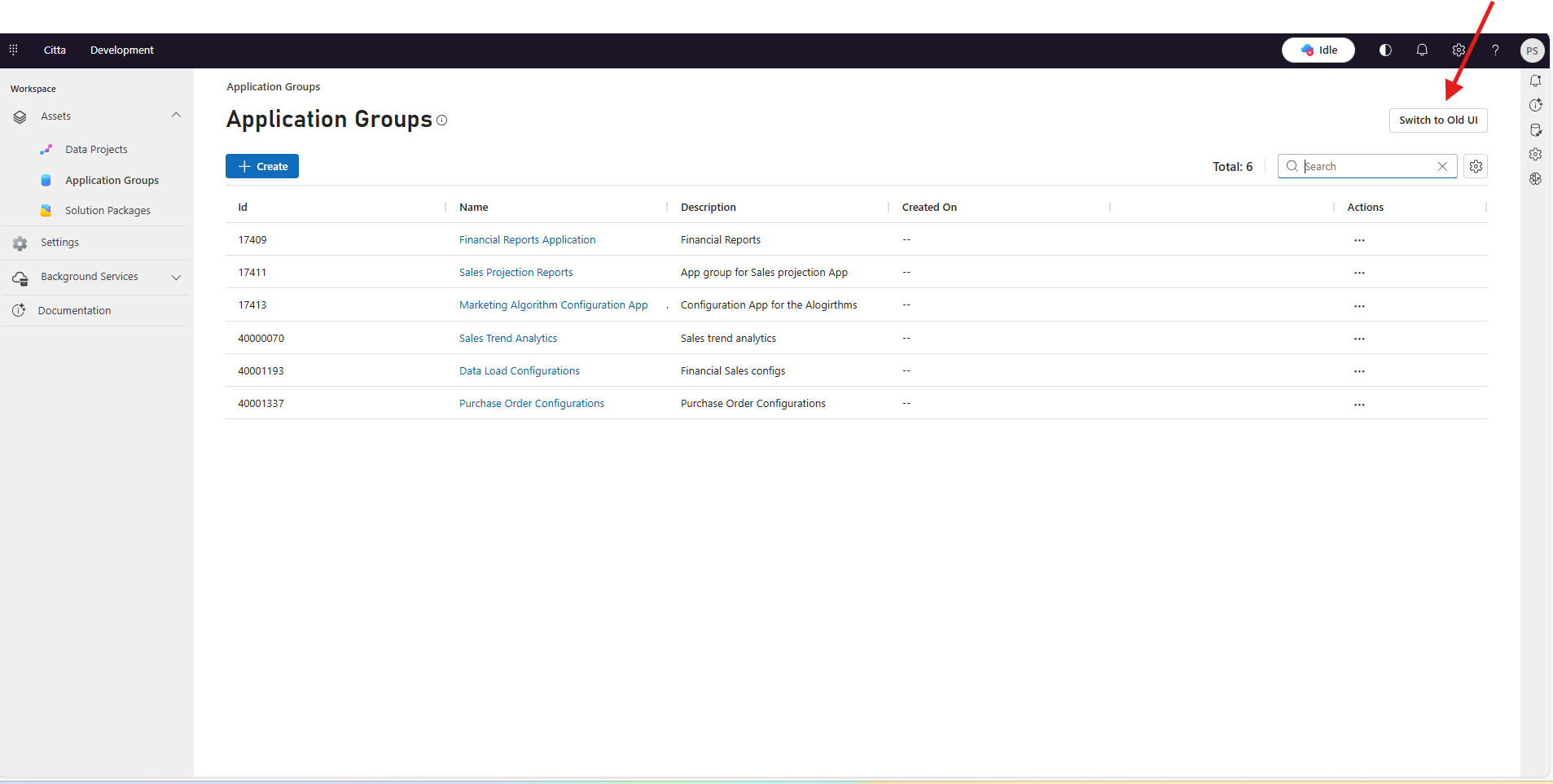Viewport: 1553px width, 784px height.
Task: Open Data Projects in sidebar
Action: pos(96,150)
